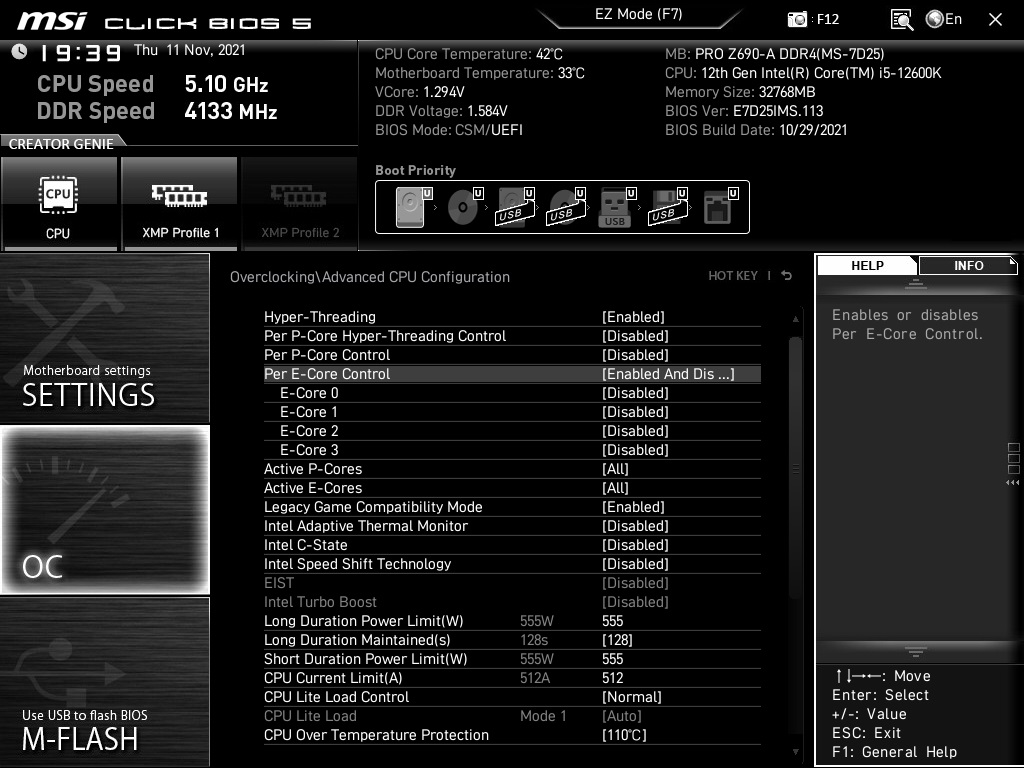Click the back arrow beside HOT KEY
Screen dimensions: 1024x768
click(x=786, y=276)
